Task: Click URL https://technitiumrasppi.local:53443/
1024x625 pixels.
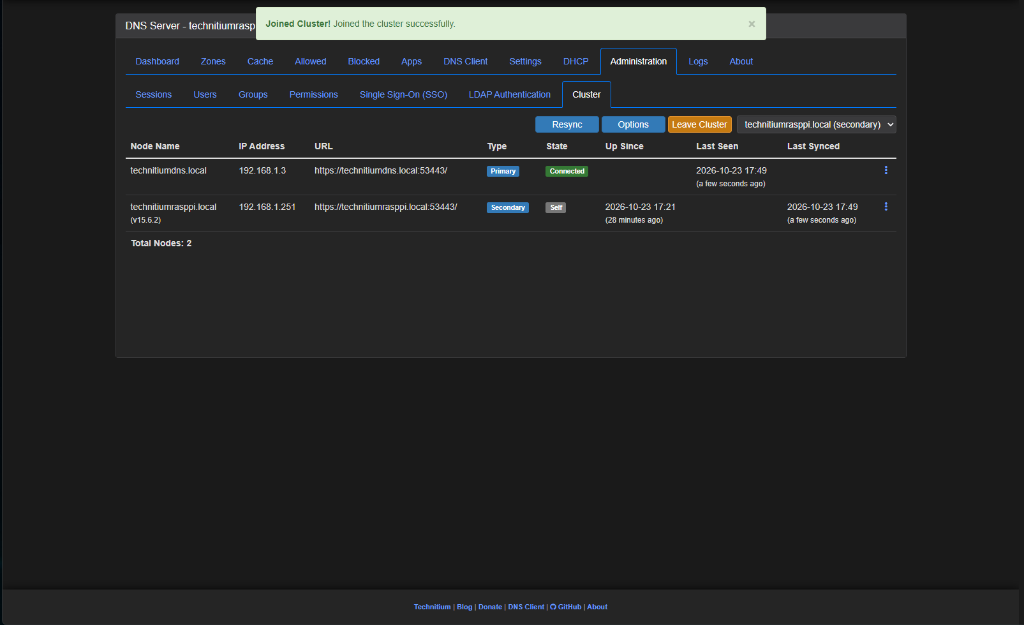Action: (x=385, y=207)
